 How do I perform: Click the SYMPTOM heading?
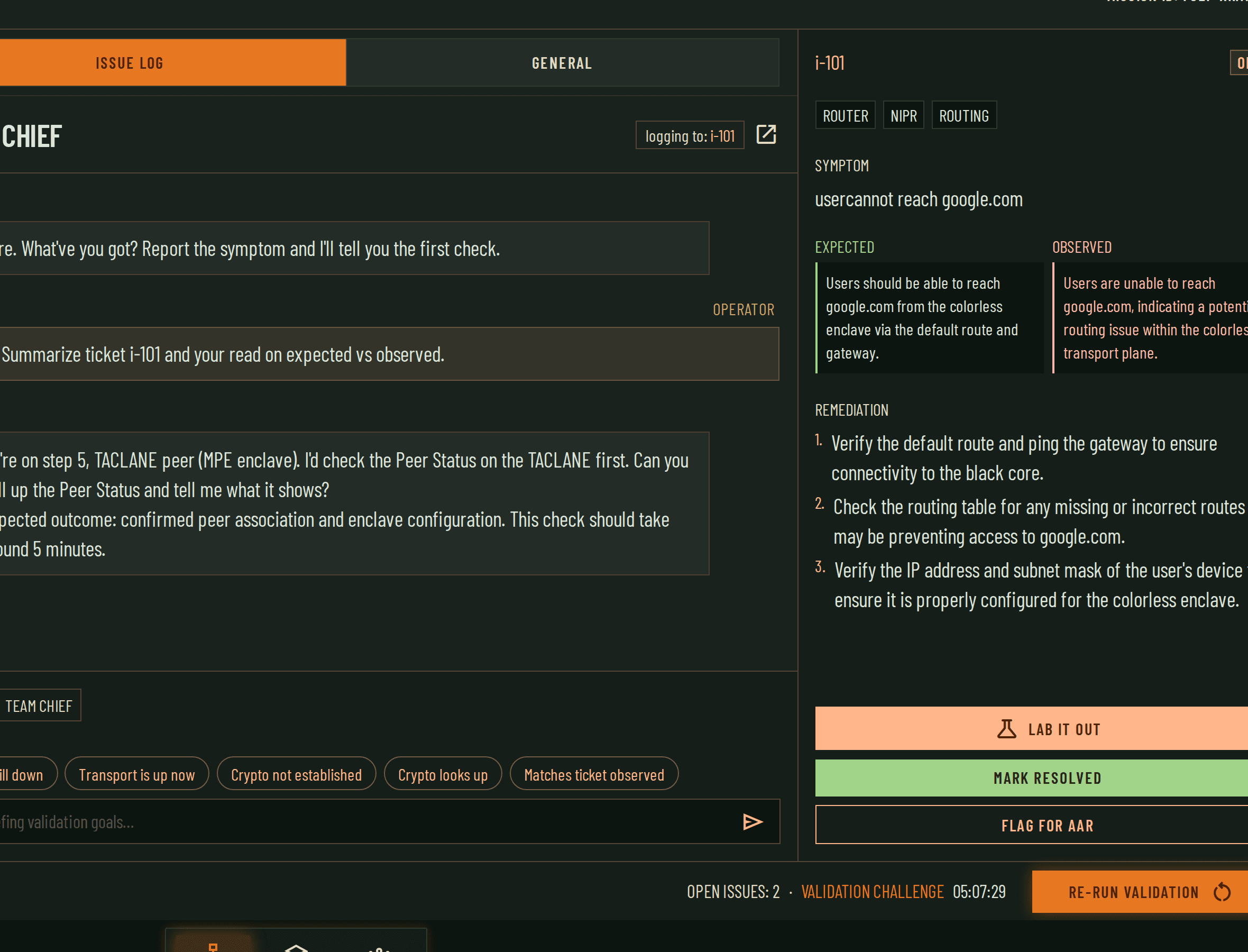[842, 166]
